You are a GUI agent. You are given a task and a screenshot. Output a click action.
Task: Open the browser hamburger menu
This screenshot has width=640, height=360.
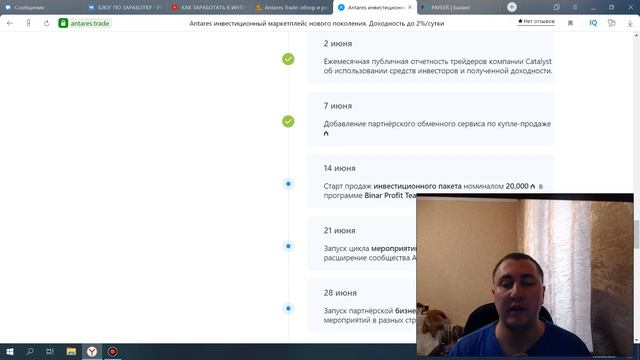coord(575,7)
